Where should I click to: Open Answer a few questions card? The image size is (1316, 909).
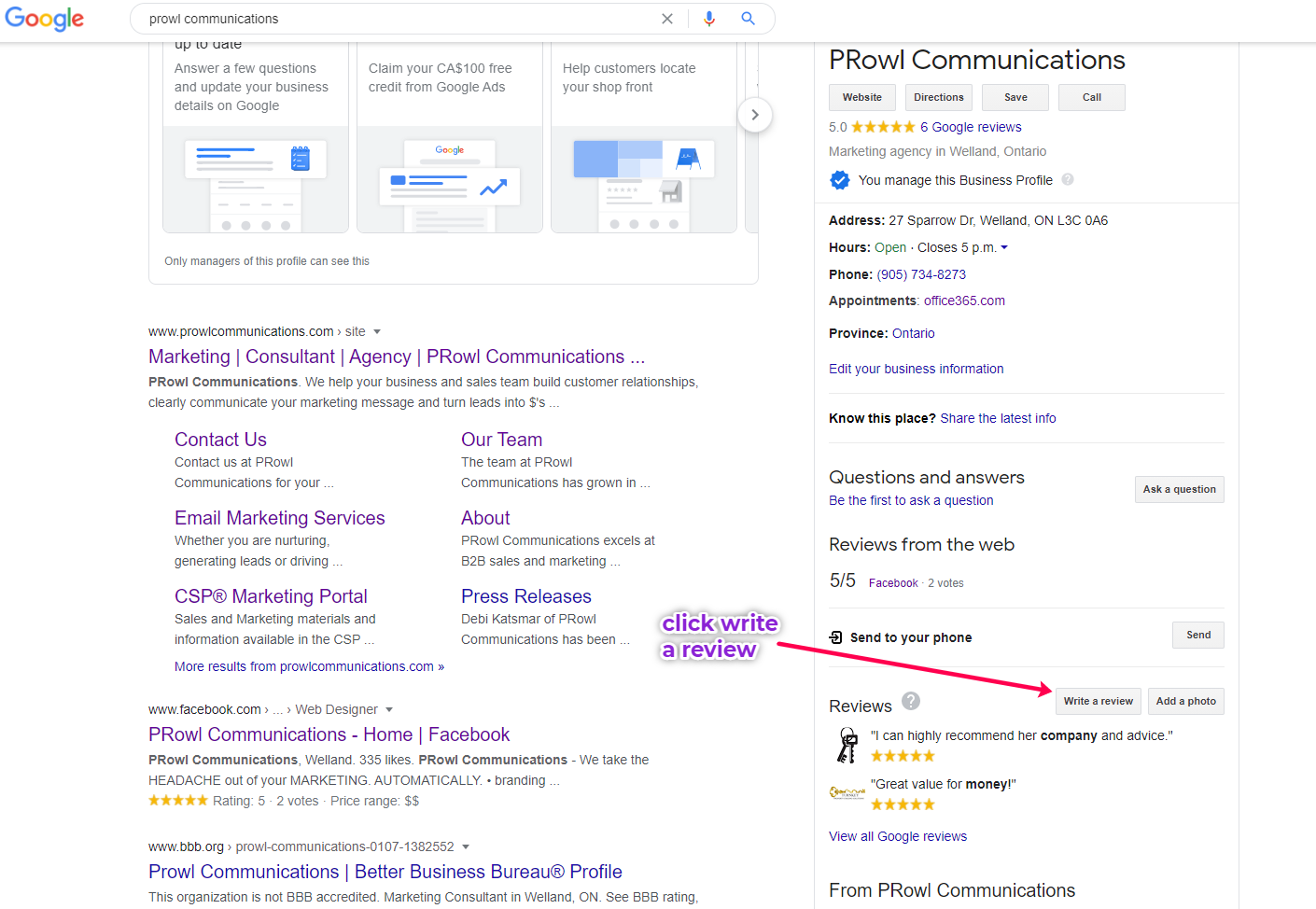coord(256,137)
